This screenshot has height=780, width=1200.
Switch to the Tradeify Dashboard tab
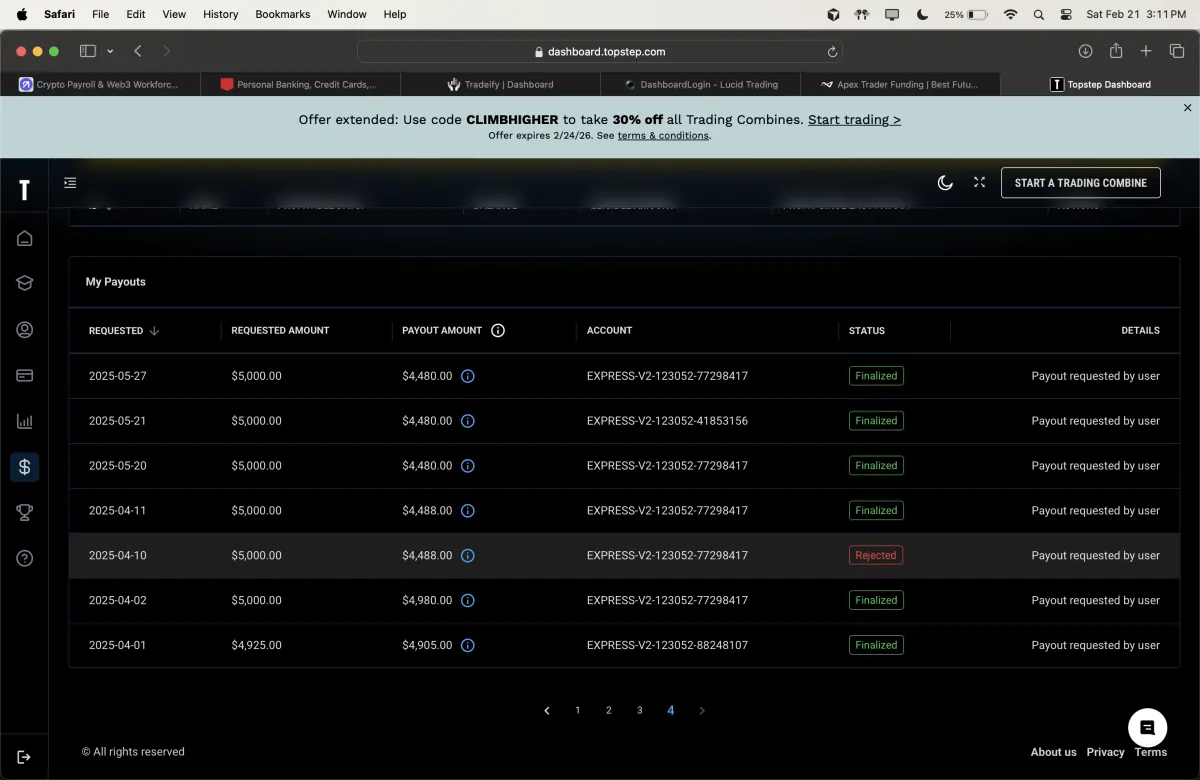pyautogui.click(x=500, y=85)
